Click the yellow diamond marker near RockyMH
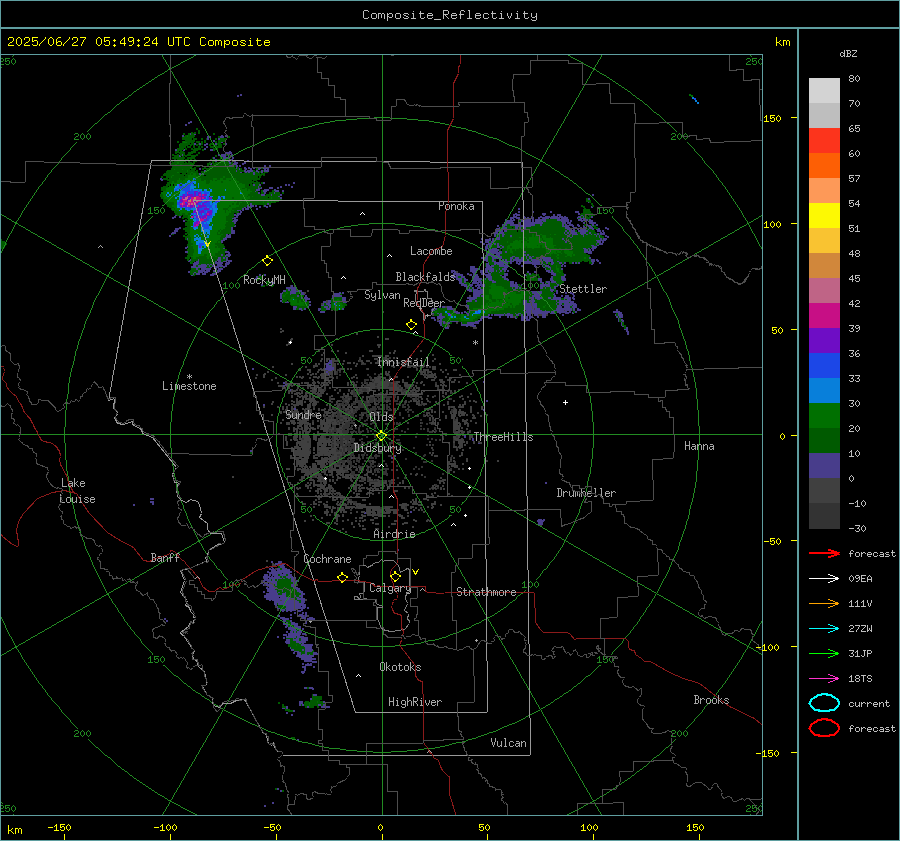Viewport: 900px width, 841px height. coord(267,261)
